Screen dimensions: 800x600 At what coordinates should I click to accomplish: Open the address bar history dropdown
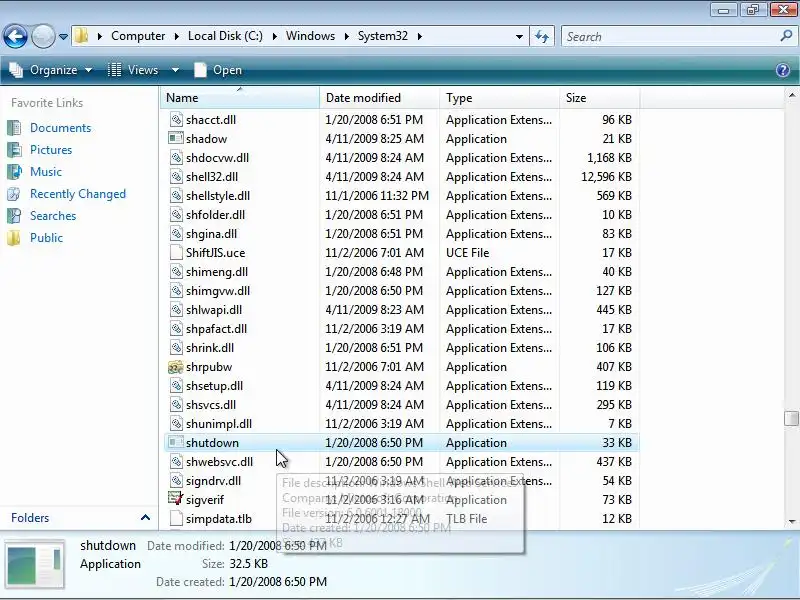pos(519,37)
